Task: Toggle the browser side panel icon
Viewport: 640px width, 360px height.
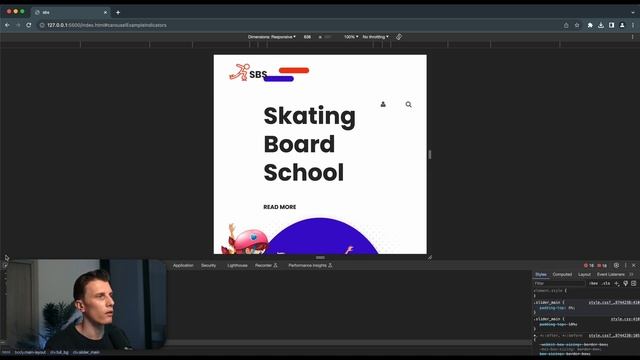Action: click(x=611, y=25)
